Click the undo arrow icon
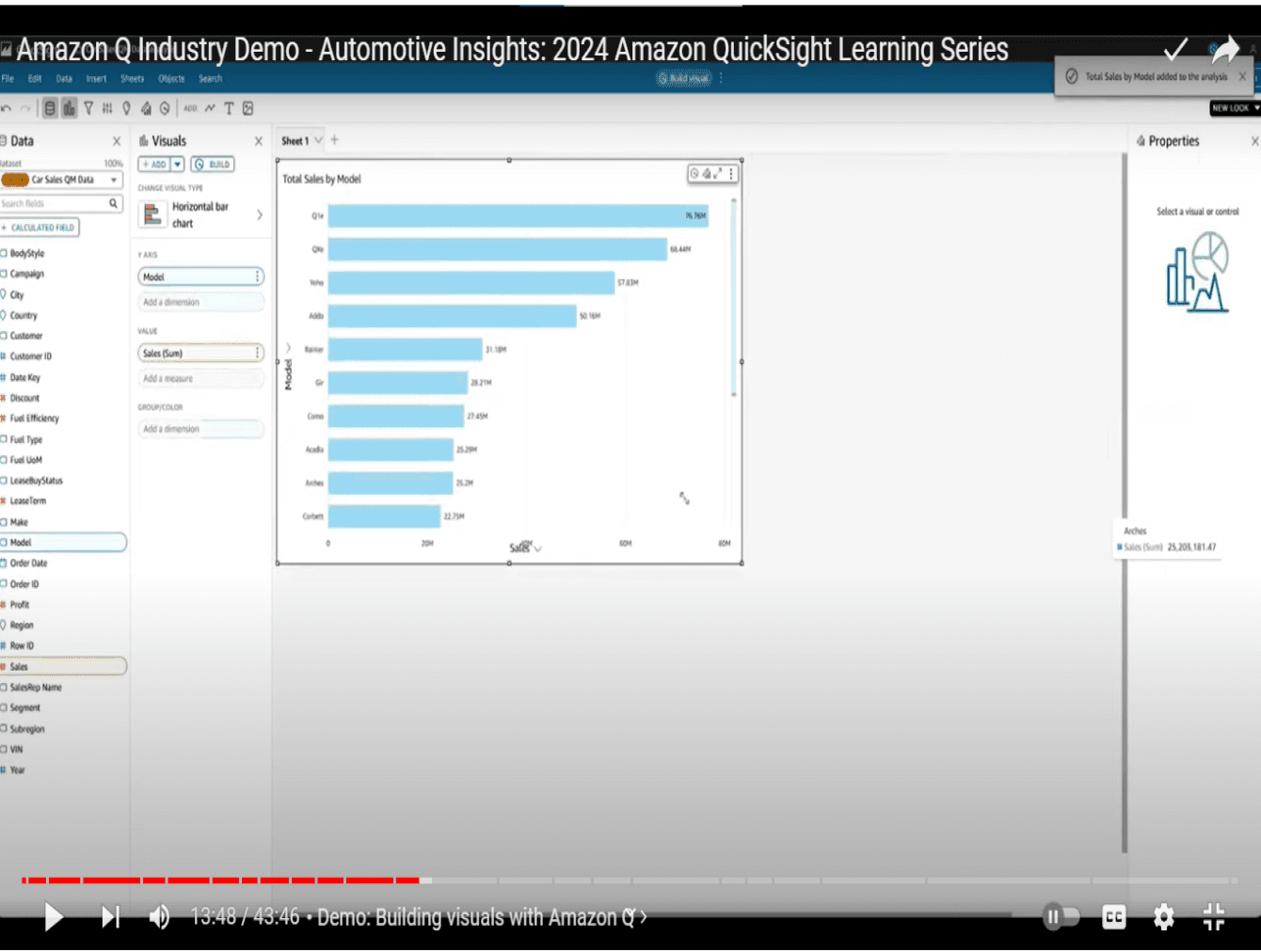The width and height of the screenshot is (1261, 952). pyautogui.click(x=7, y=108)
